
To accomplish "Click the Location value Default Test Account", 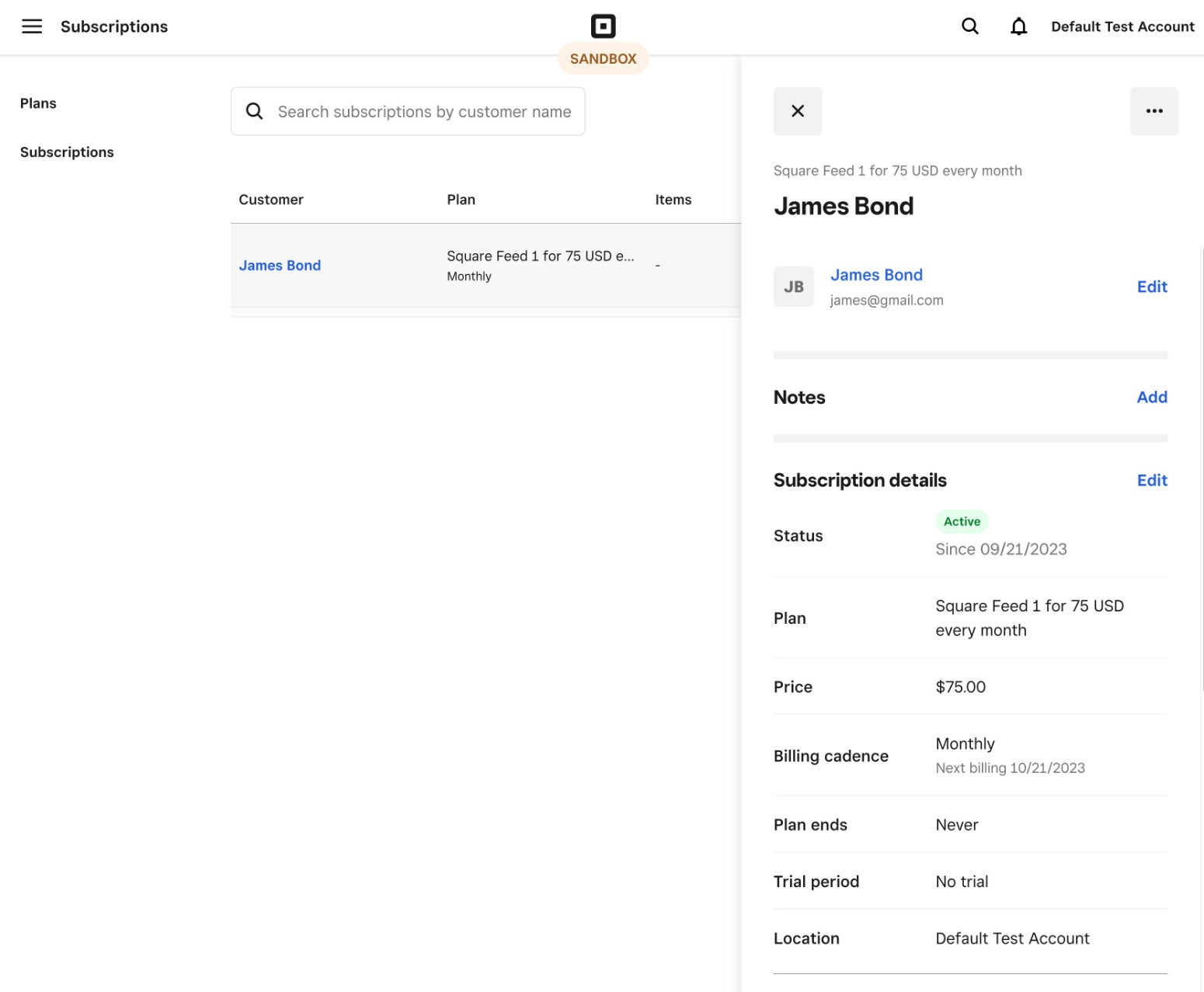I will click(x=1012, y=938).
